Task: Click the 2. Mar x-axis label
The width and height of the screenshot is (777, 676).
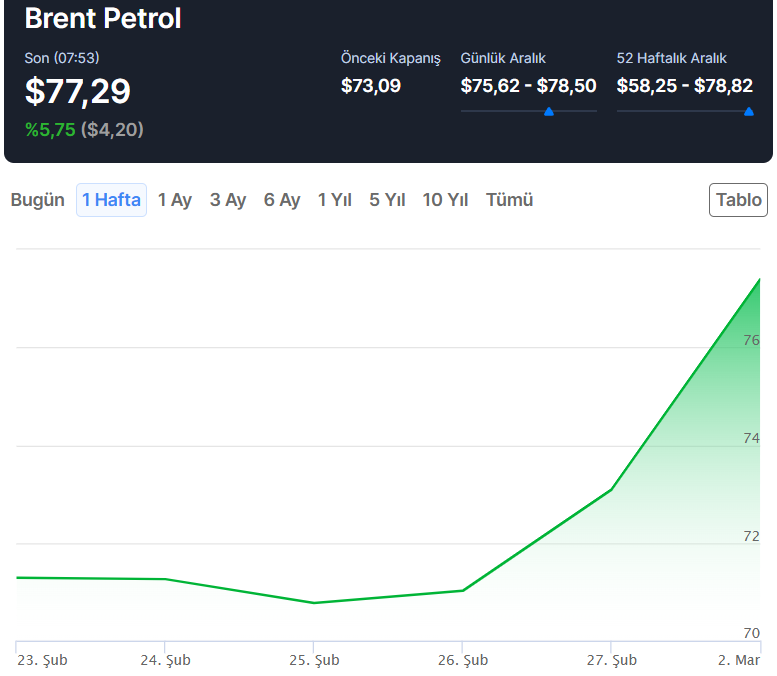Action: tap(741, 660)
